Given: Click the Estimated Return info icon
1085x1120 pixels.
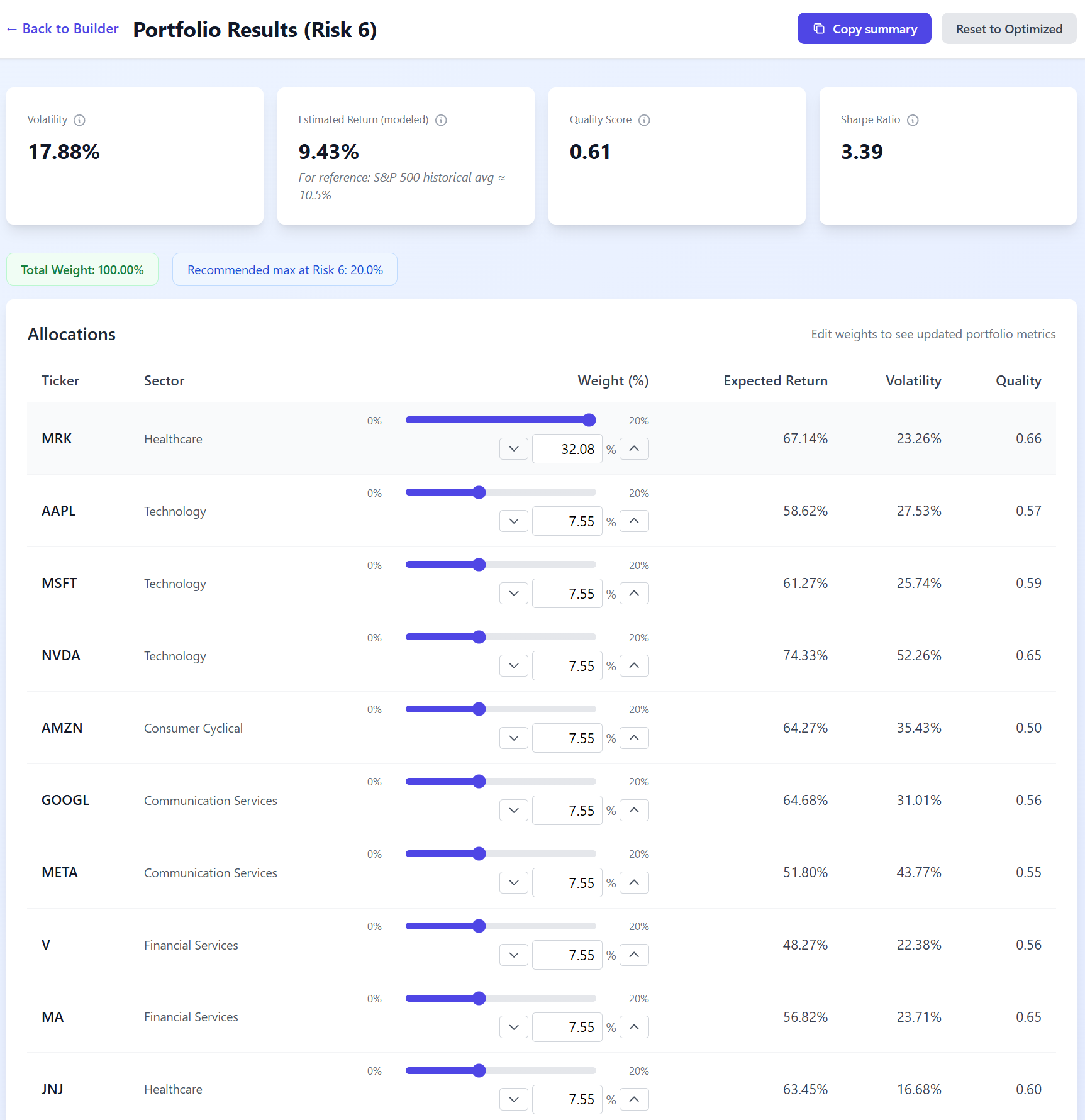Looking at the screenshot, I should point(441,120).
